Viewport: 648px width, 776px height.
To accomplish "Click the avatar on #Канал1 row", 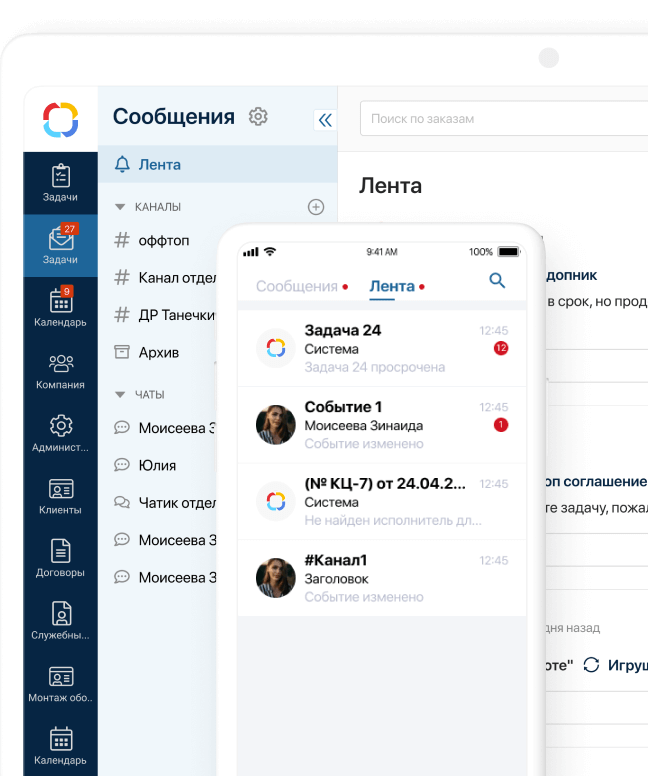I will (276, 578).
